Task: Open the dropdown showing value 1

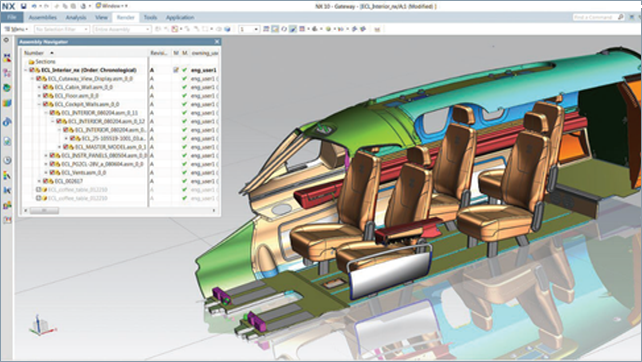Action: coord(249,29)
